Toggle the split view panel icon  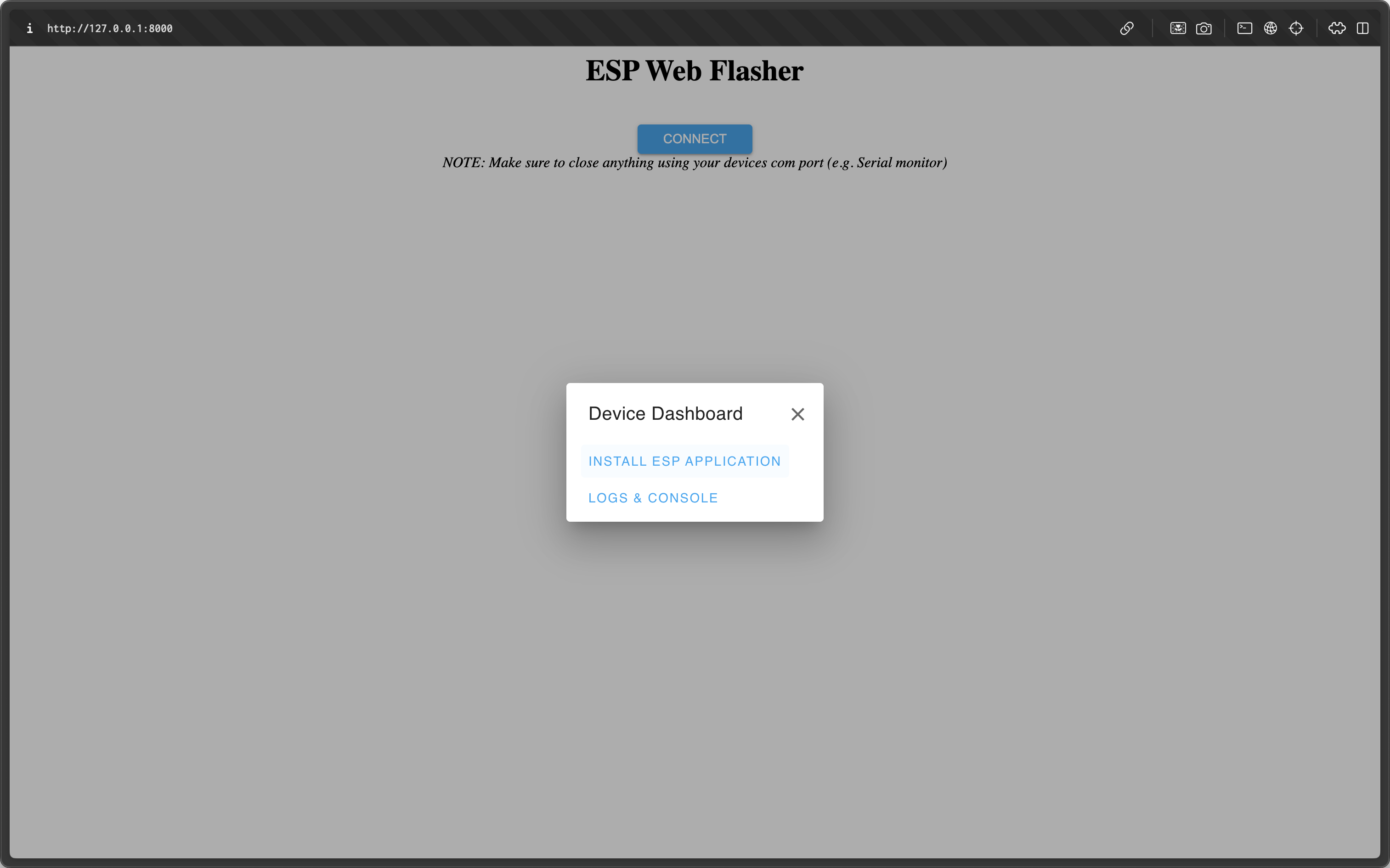(x=1362, y=28)
